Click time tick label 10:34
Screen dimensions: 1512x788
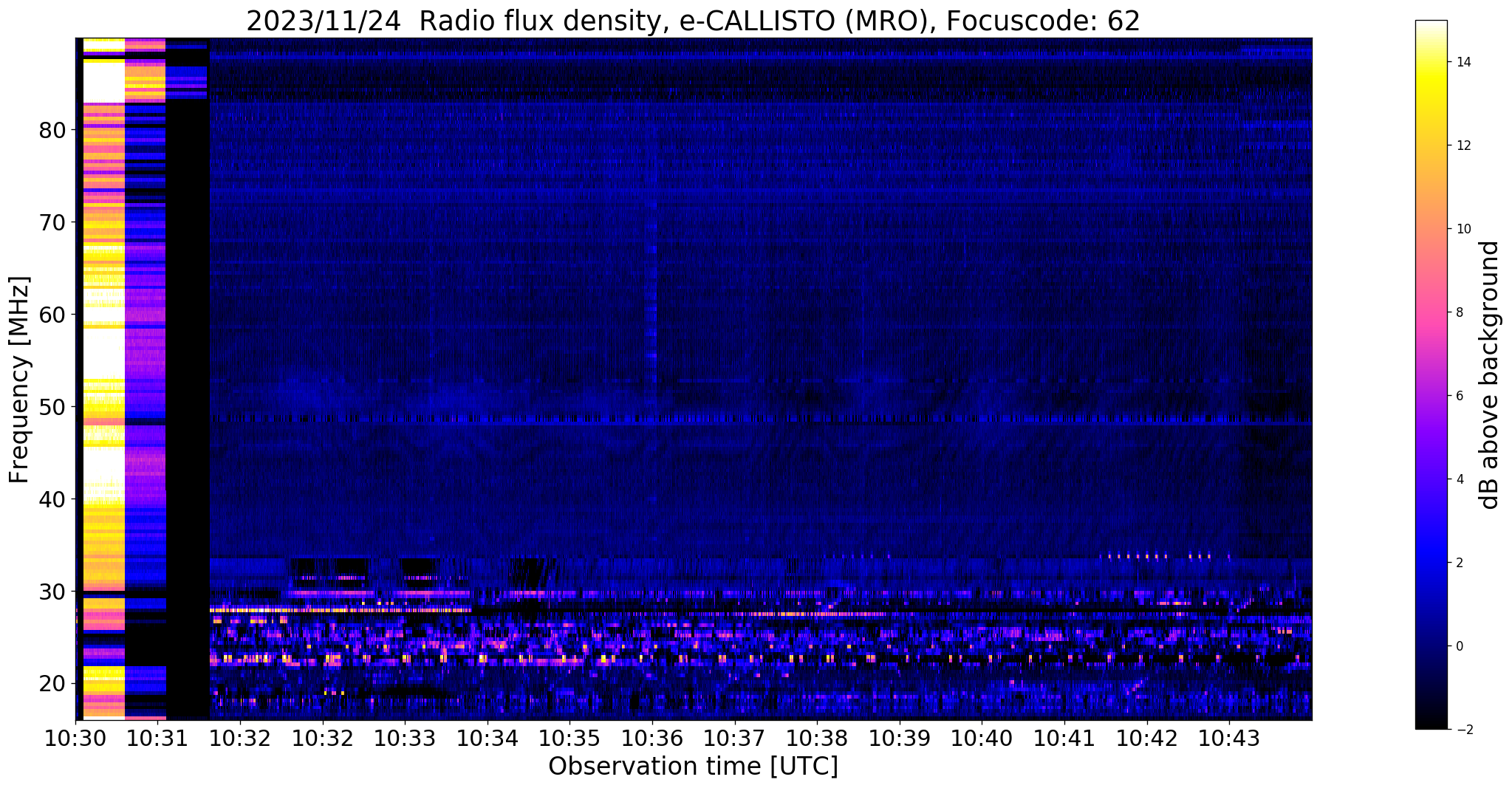click(488, 738)
